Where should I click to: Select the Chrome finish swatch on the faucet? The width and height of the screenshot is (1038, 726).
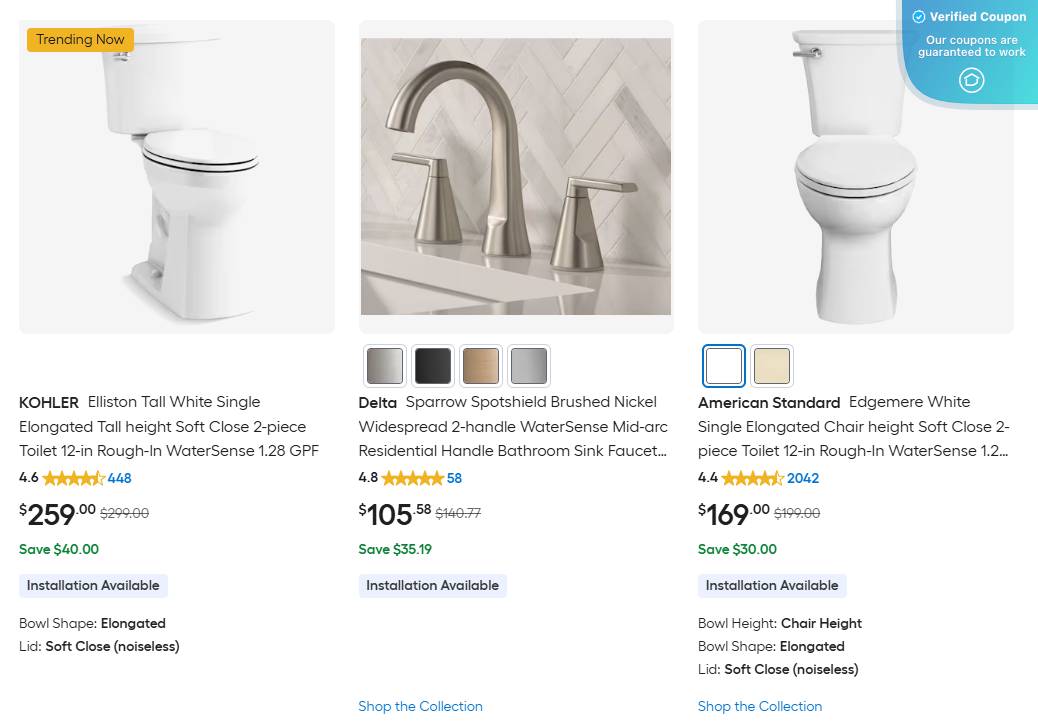pyautogui.click(x=528, y=365)
